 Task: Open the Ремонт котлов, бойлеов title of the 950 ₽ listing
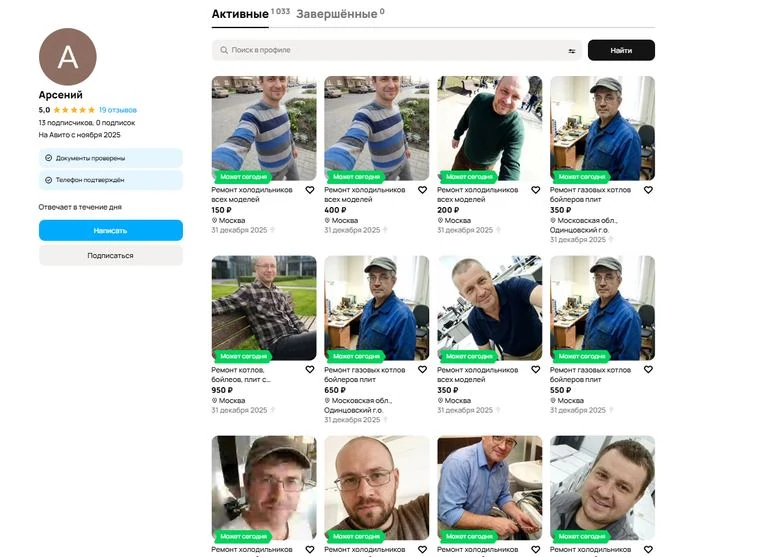241,374
